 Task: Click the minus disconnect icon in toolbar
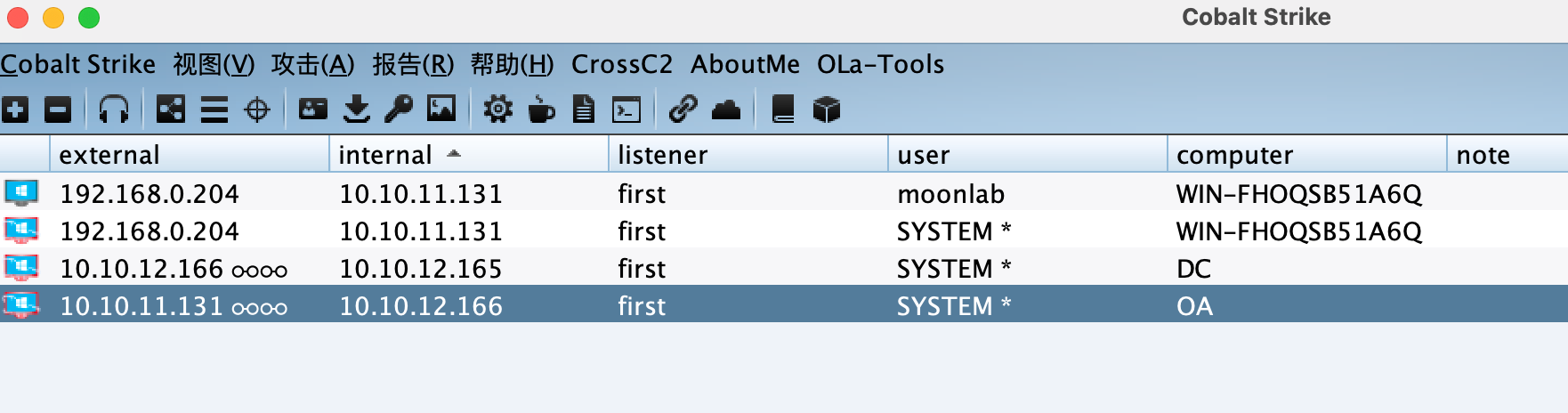point(58,109)
